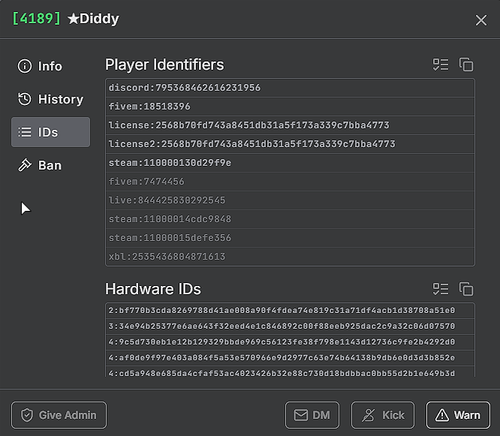Select the steam:11000015defe356 identifier
Screen dimensions: 500x436
coord(290,238)
